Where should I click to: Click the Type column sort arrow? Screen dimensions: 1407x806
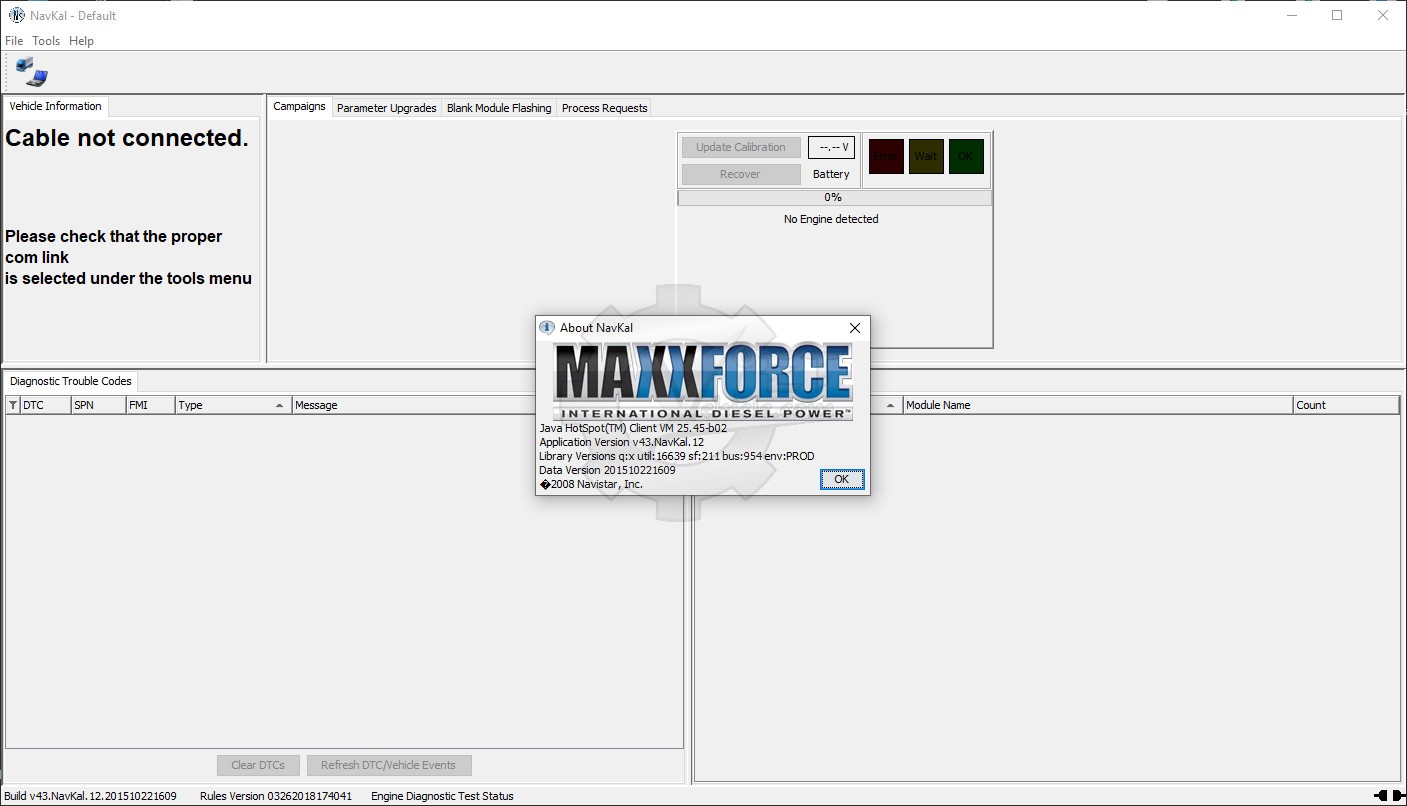279,405
